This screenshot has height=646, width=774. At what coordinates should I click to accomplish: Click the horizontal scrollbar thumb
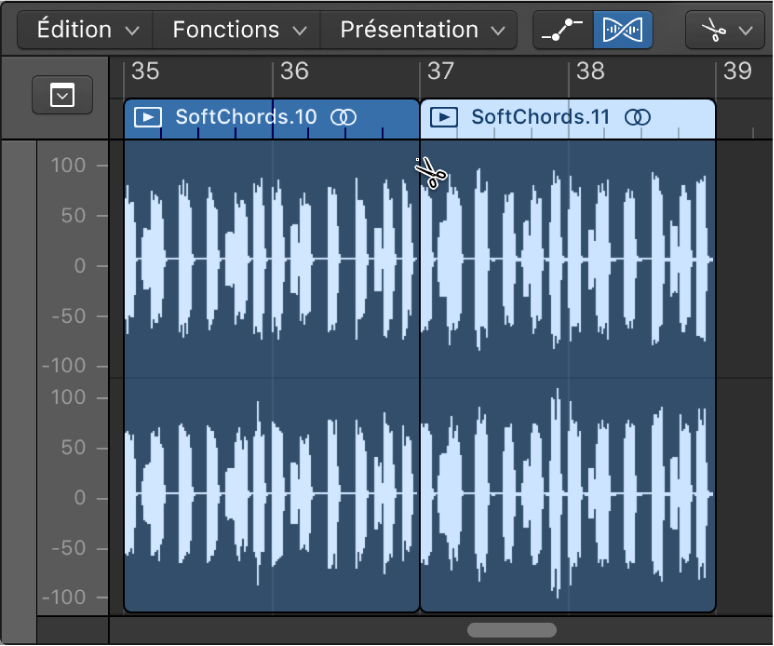pos(511,630)
